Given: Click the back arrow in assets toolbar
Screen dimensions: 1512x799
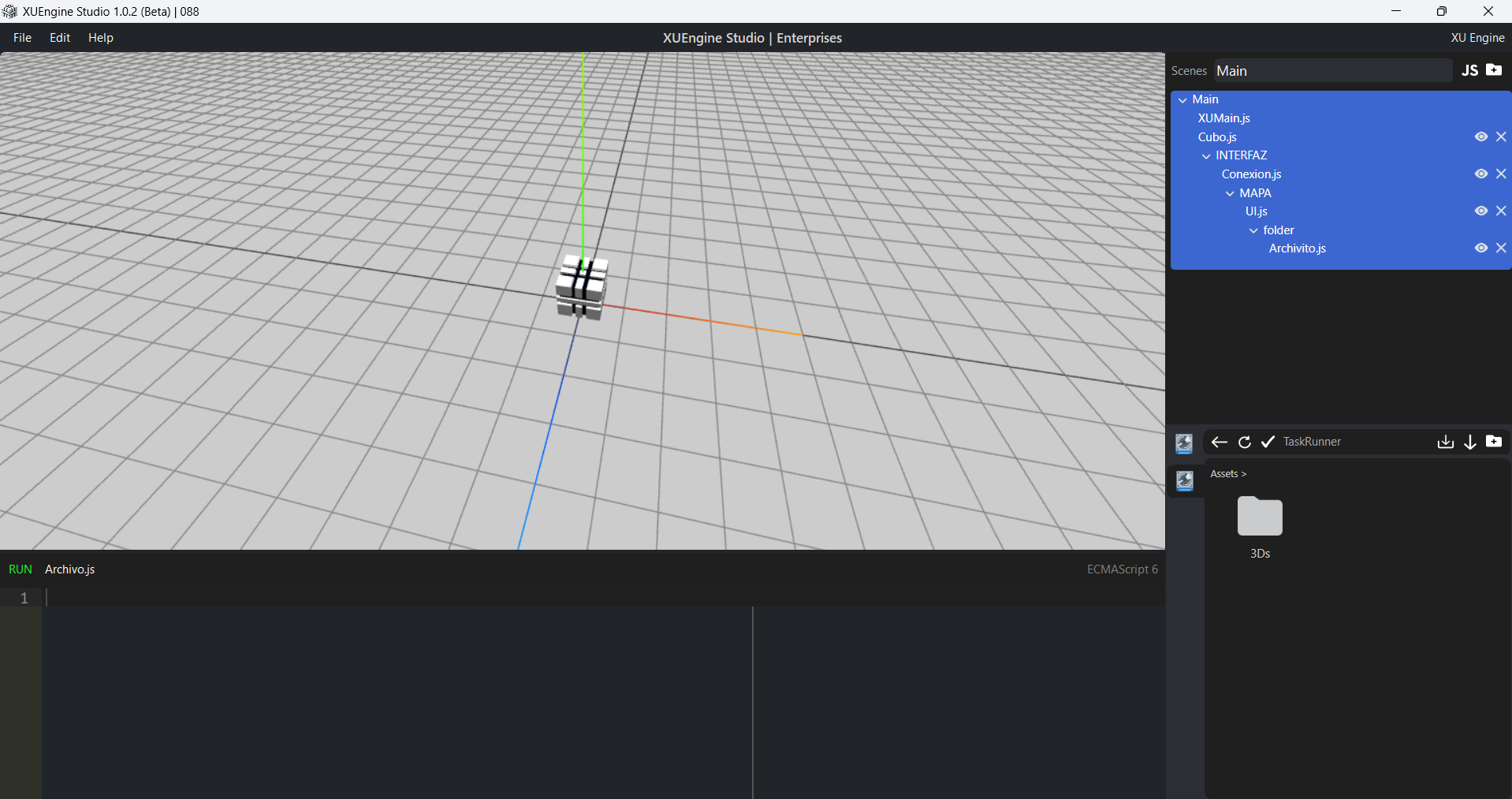Looking at the screenshot, I should pyautogui.click(x=1219, y=442).
